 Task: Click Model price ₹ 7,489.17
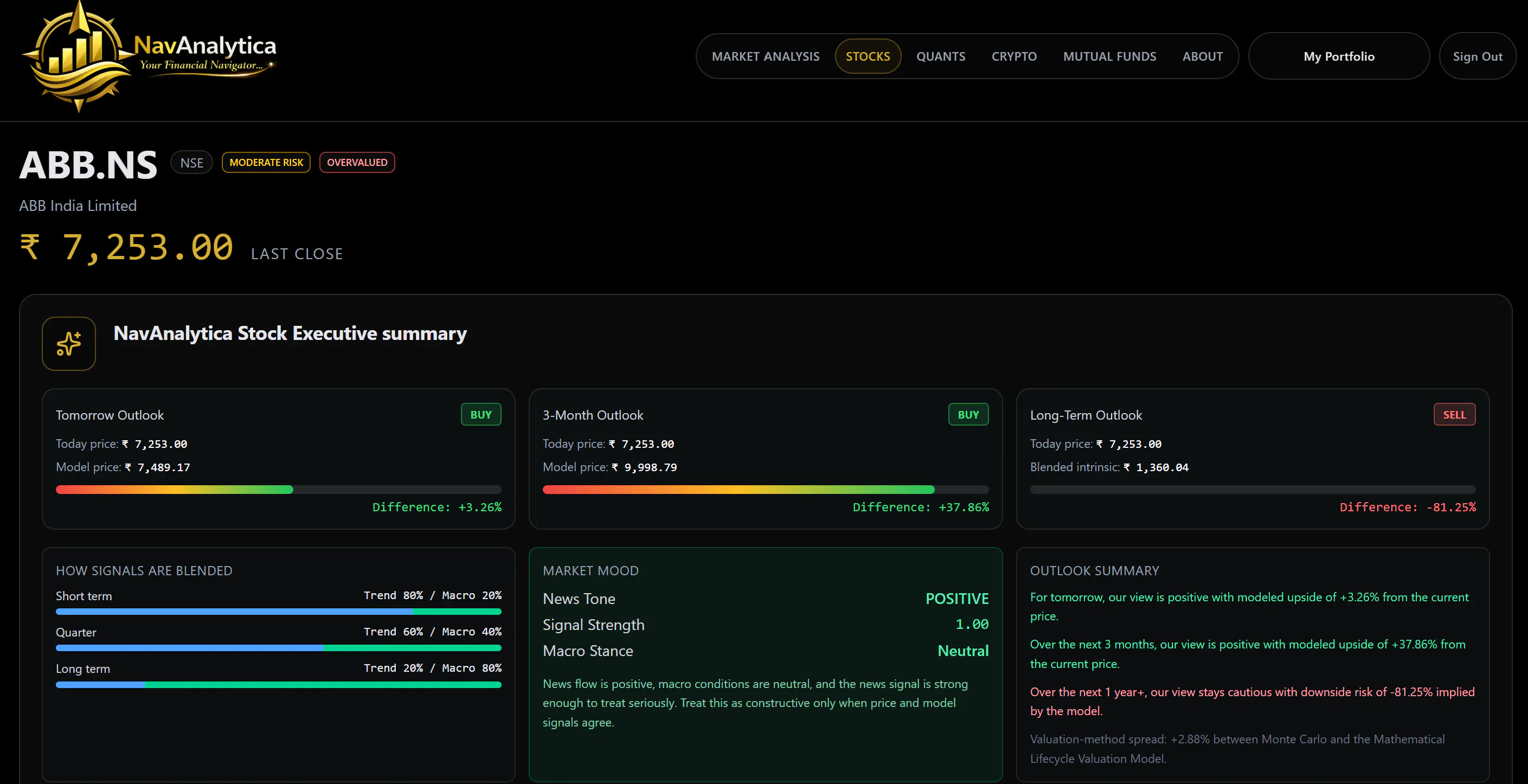pos(123,467)
